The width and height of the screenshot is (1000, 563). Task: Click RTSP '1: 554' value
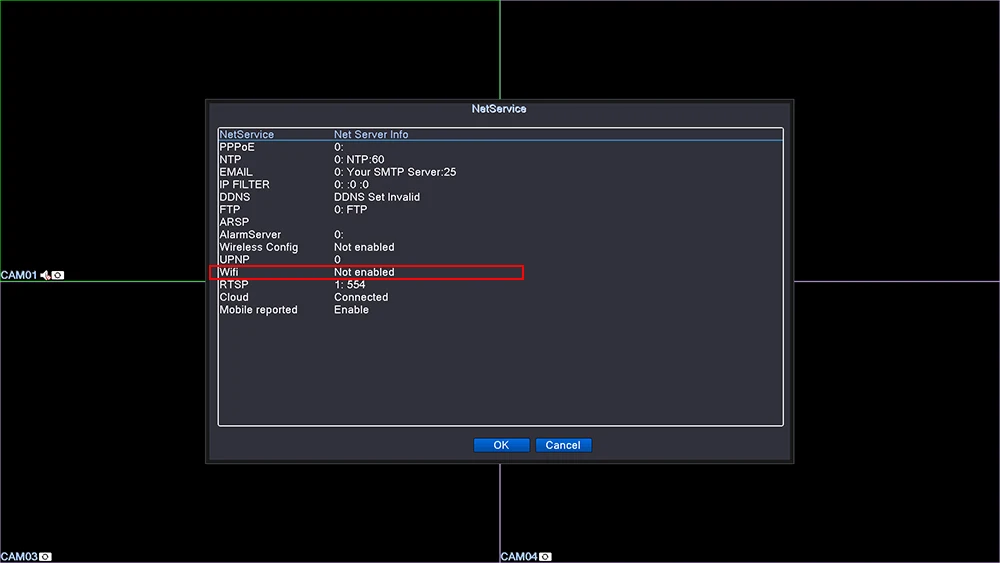(x=349, y=285)
